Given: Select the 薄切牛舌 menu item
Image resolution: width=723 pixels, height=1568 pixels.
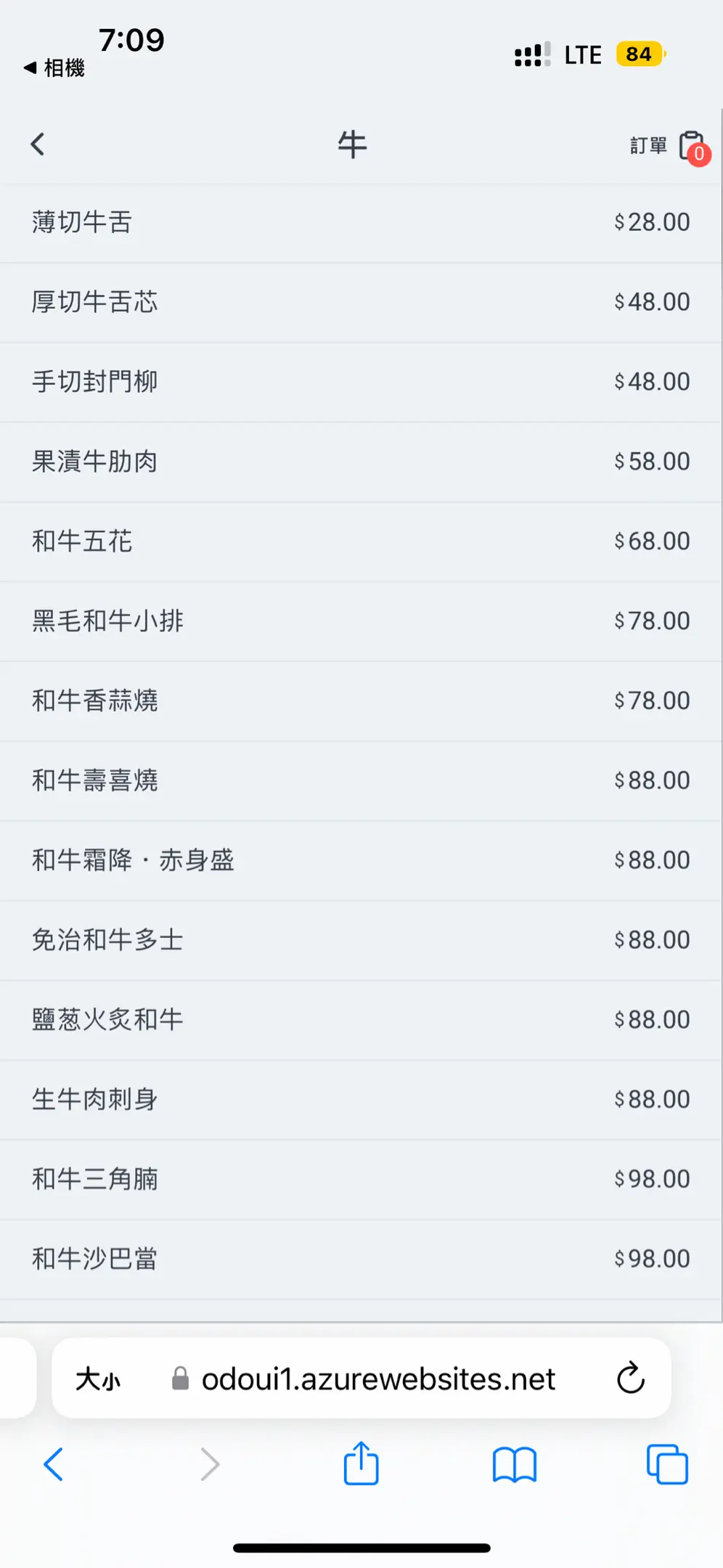Looking at the screenshot, I should click(x=81, y=222).
